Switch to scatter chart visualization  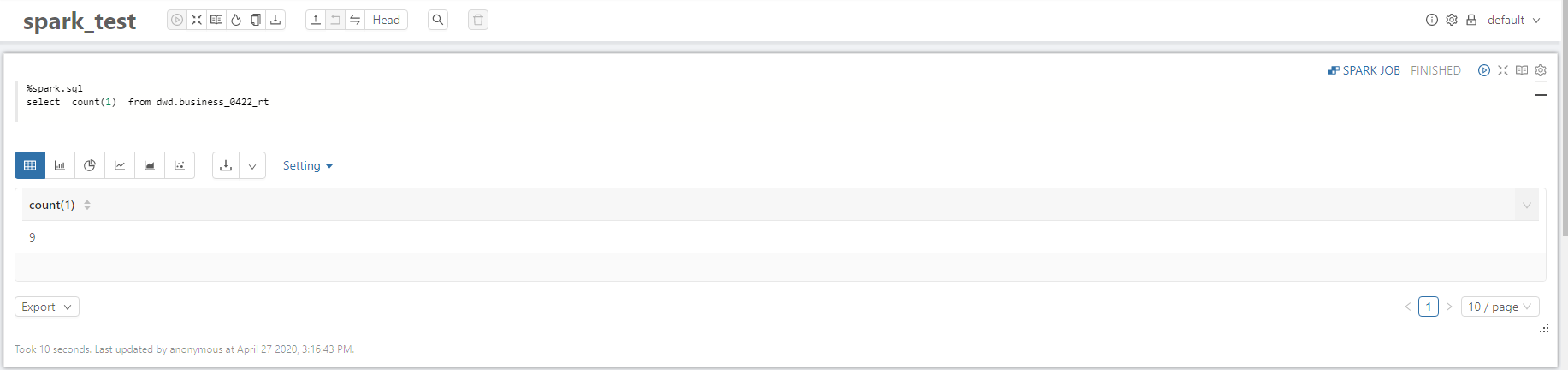click(180, 165)
